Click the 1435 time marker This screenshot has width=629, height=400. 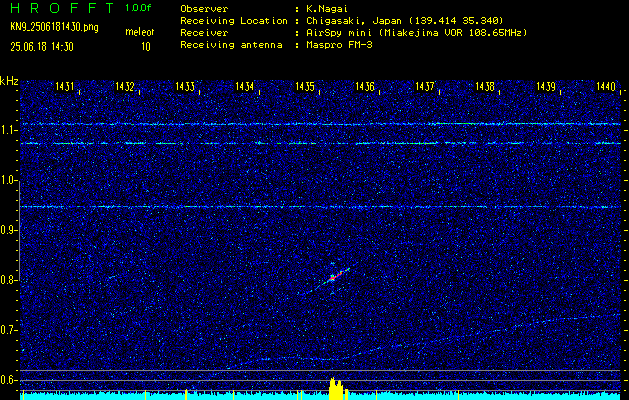[305, 86]
